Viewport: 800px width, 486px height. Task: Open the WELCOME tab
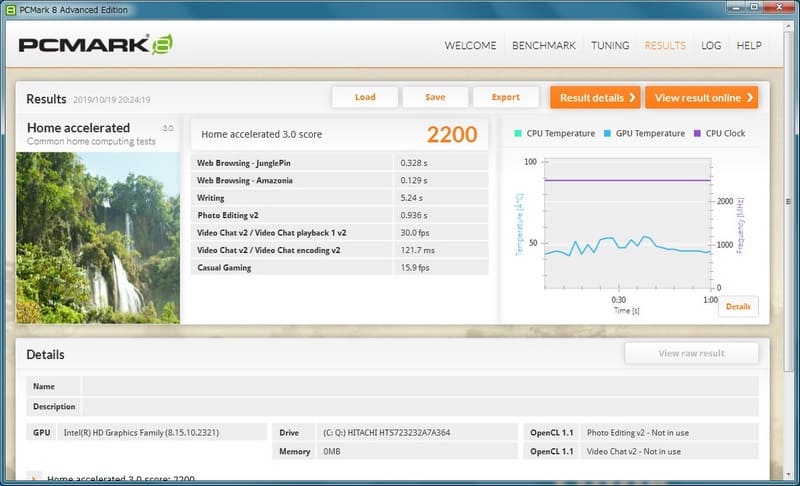470,45
